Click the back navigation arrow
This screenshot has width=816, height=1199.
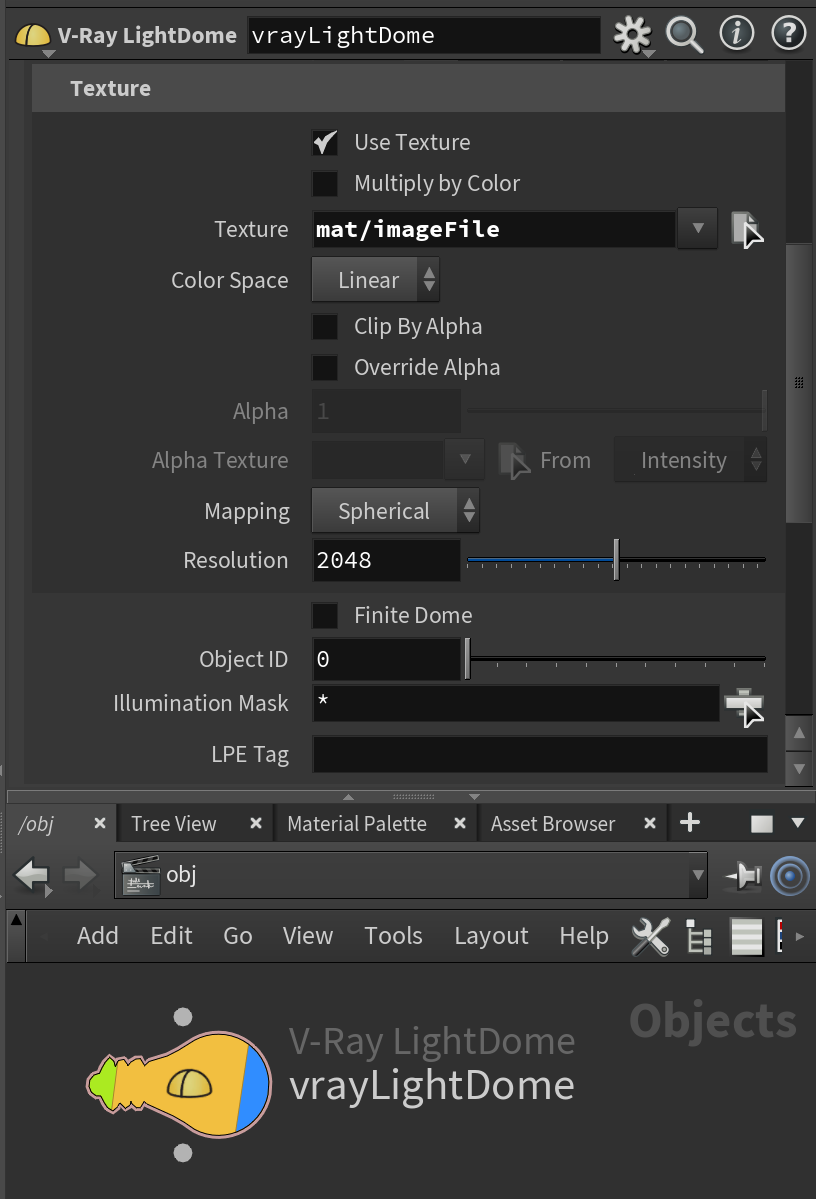32,876
